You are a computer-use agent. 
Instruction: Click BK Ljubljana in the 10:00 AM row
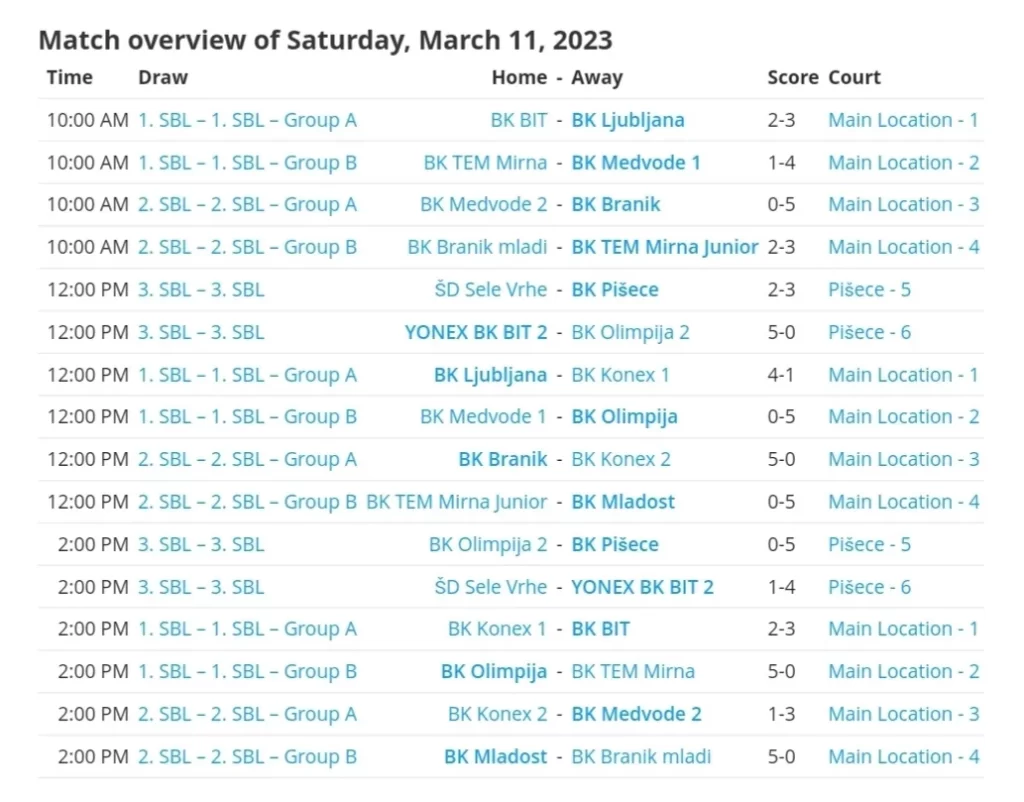point(628,120)
